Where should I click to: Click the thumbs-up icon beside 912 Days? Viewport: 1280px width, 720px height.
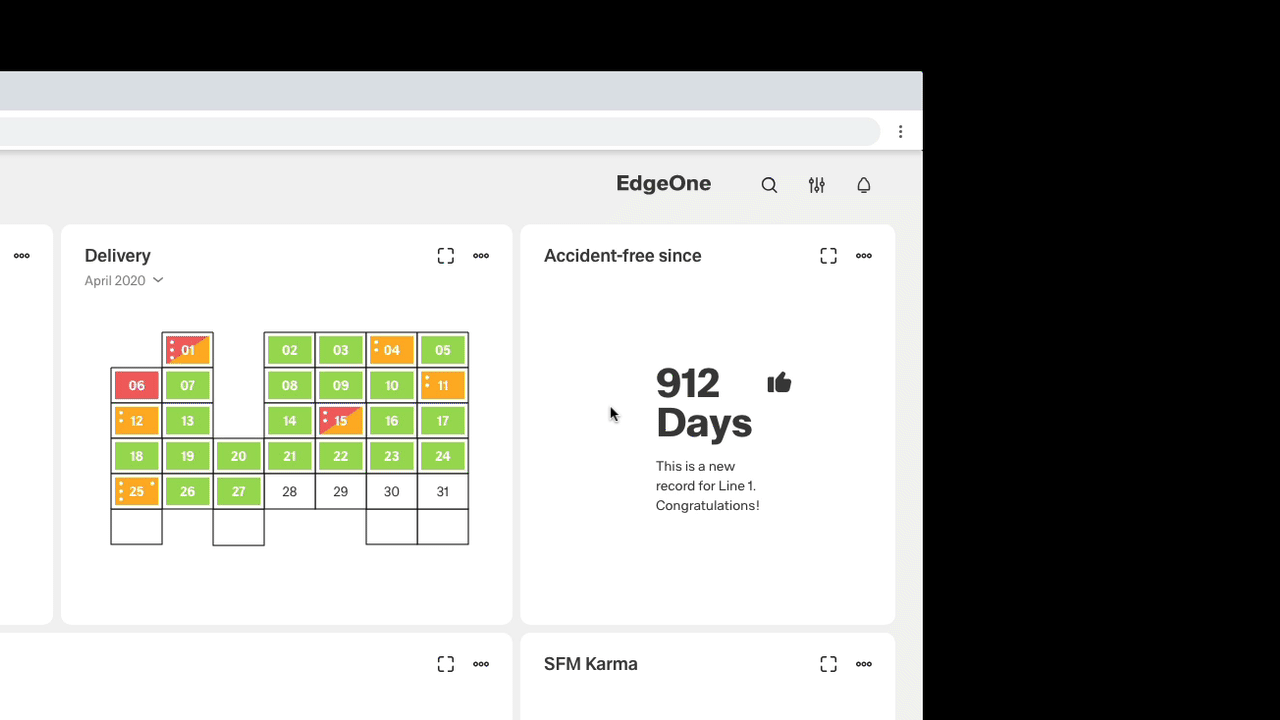pyautogui.click(x=779, y=383)
